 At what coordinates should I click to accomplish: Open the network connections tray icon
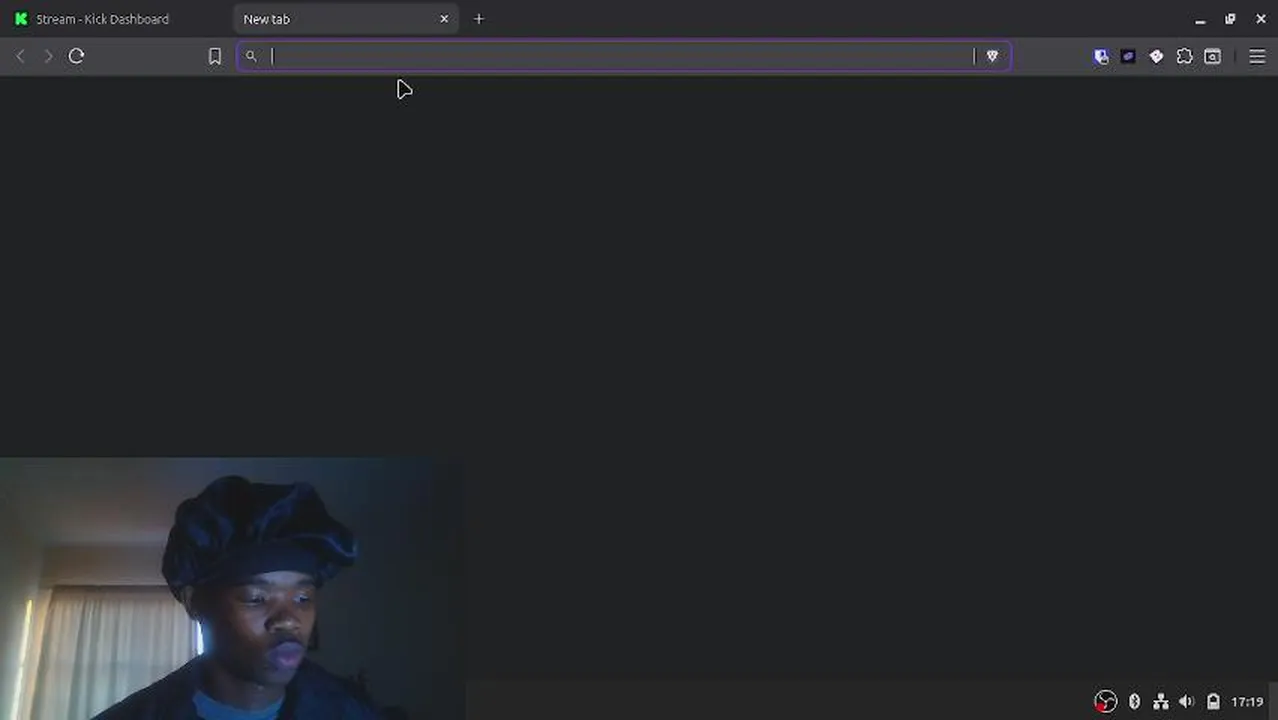[1160, 702]
